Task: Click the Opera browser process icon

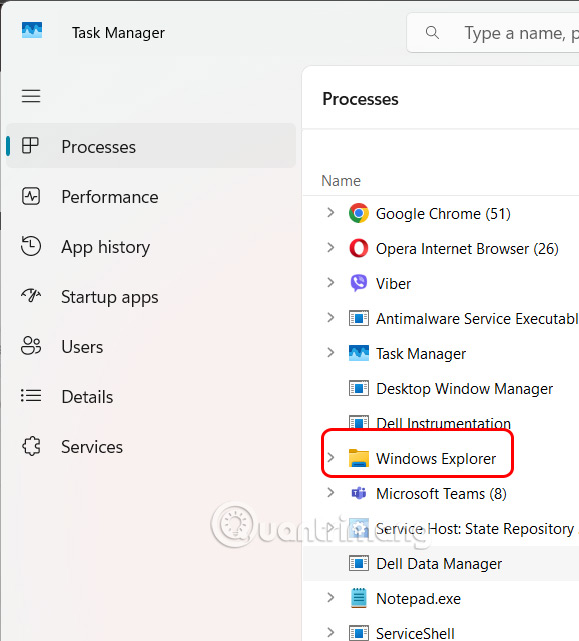Action: 359,248
